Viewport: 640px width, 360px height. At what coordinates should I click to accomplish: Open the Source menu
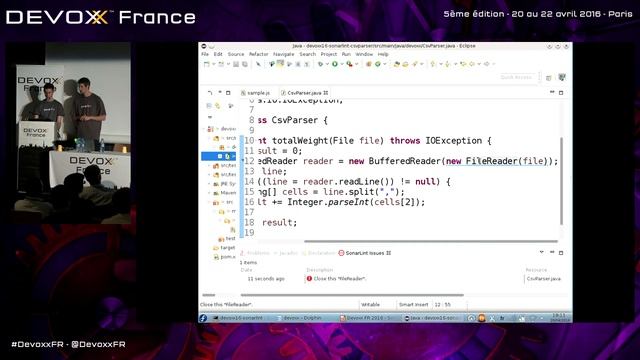(236, 54)
